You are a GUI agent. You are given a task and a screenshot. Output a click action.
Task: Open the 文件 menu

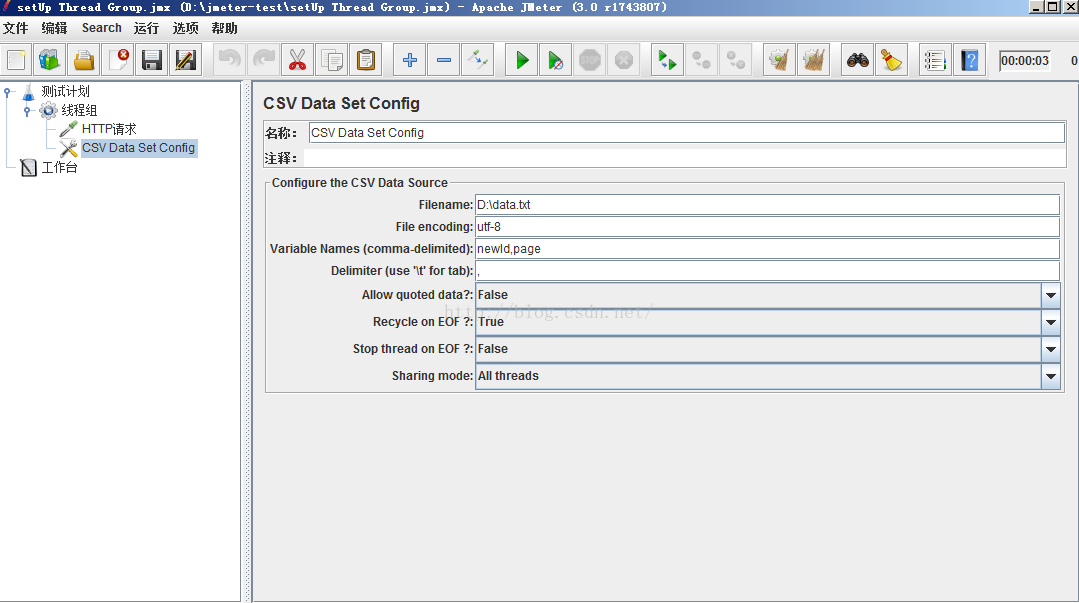[16, 28]
